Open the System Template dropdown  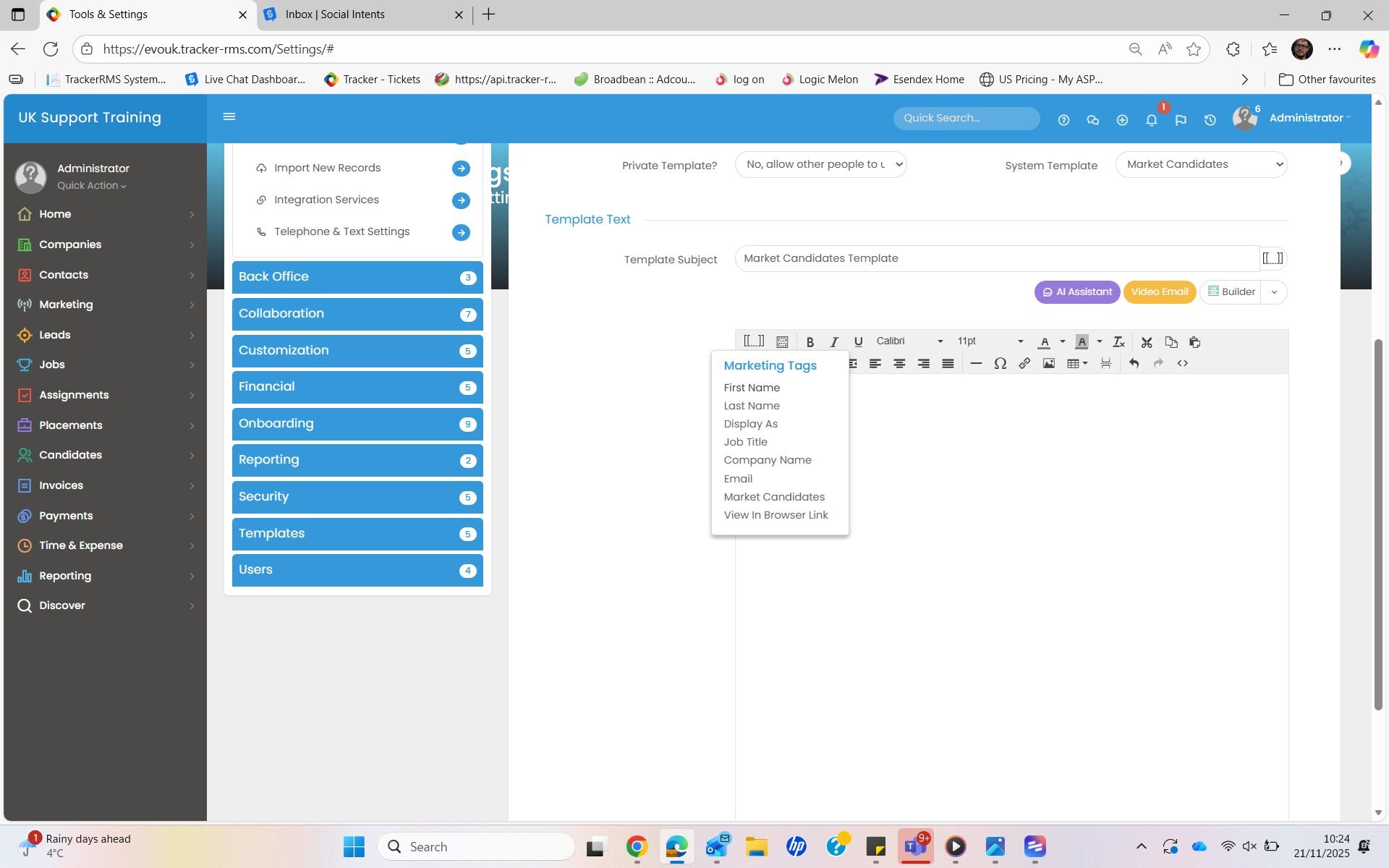[x=1201, y=165]
